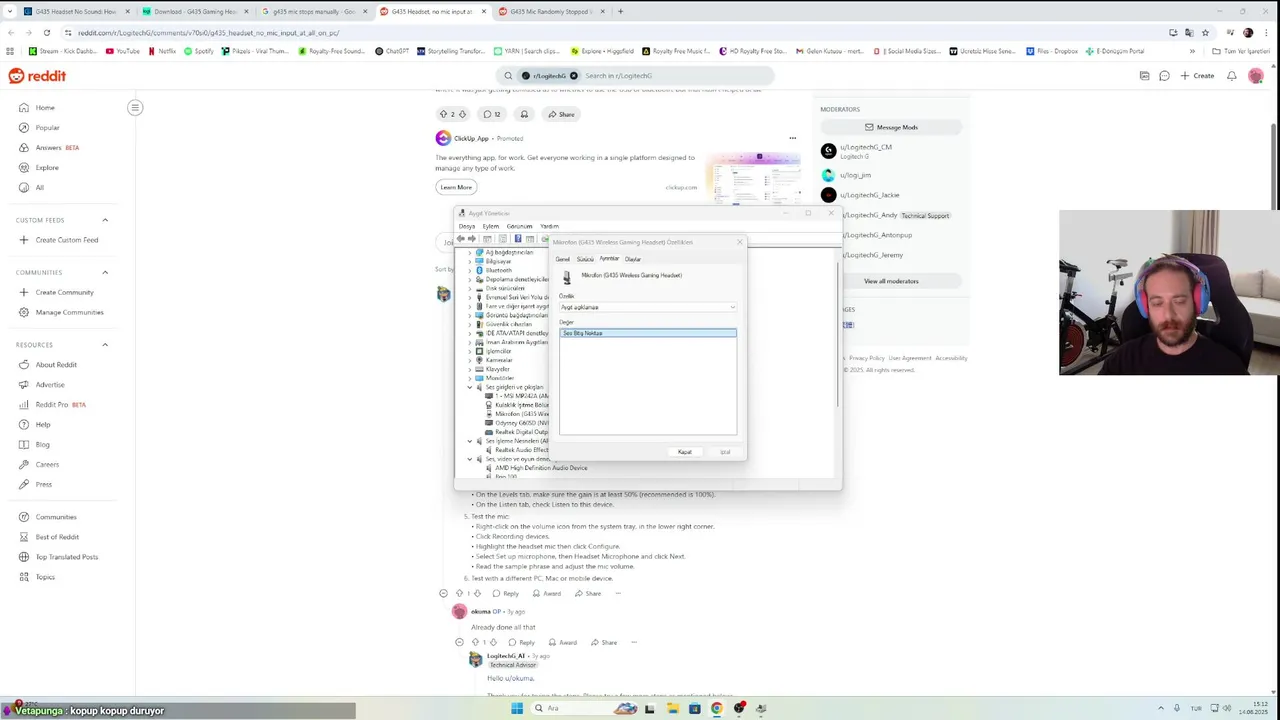
Task: Expand Kameralar node in device tree
Action: tap(470, 360)
